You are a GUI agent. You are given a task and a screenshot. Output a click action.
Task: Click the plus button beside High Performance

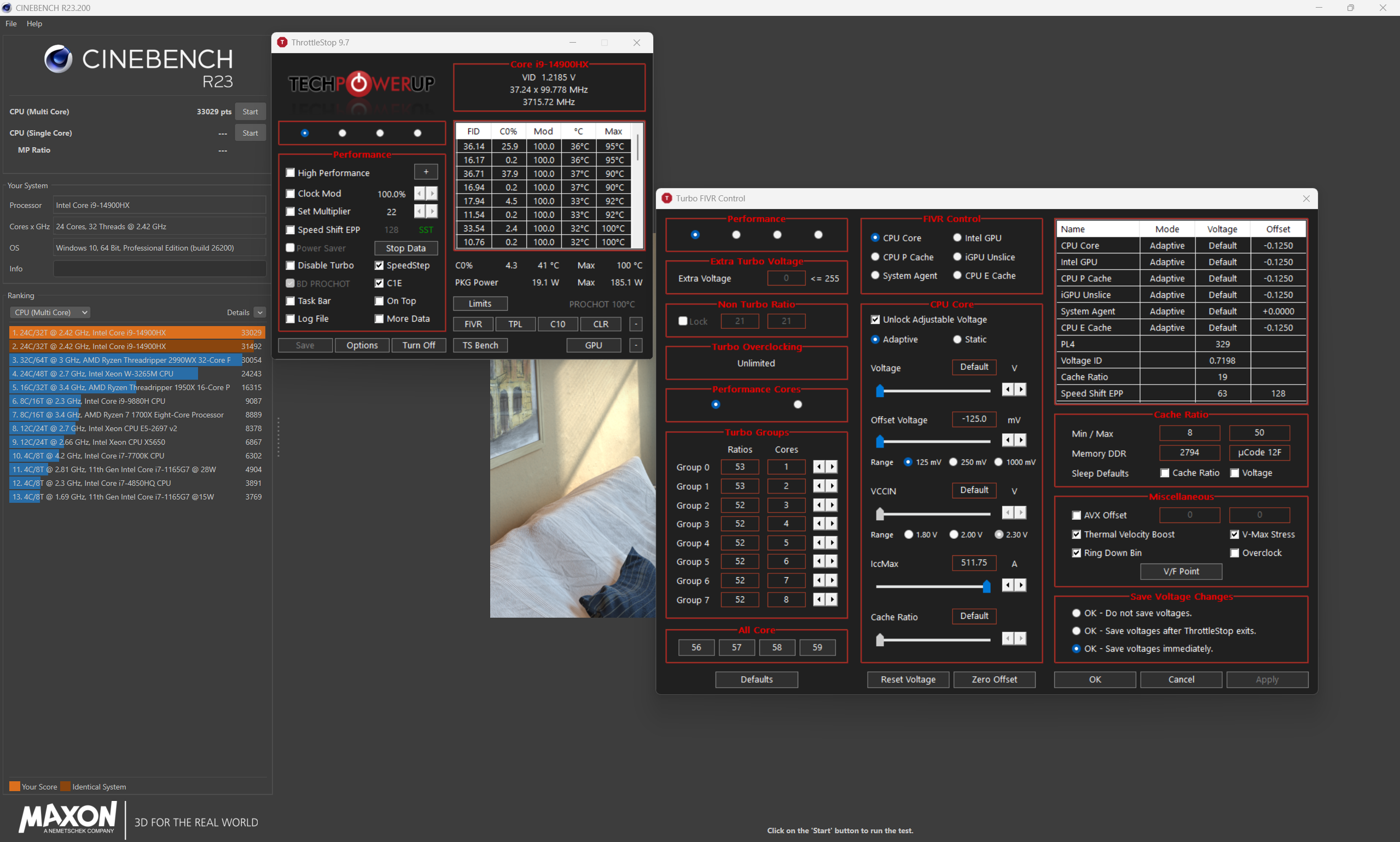(x=426, y=172)
